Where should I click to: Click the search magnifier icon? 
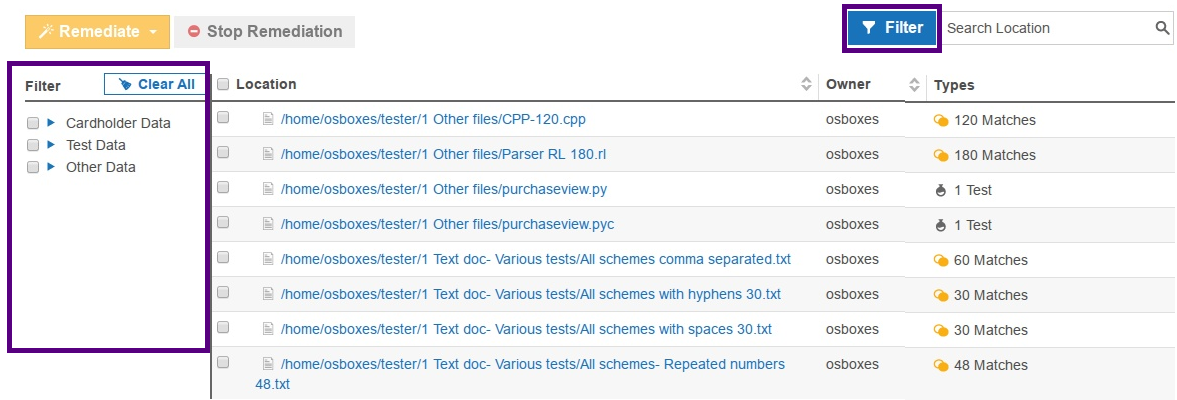pyautogui.click(x=1163, y=28)
